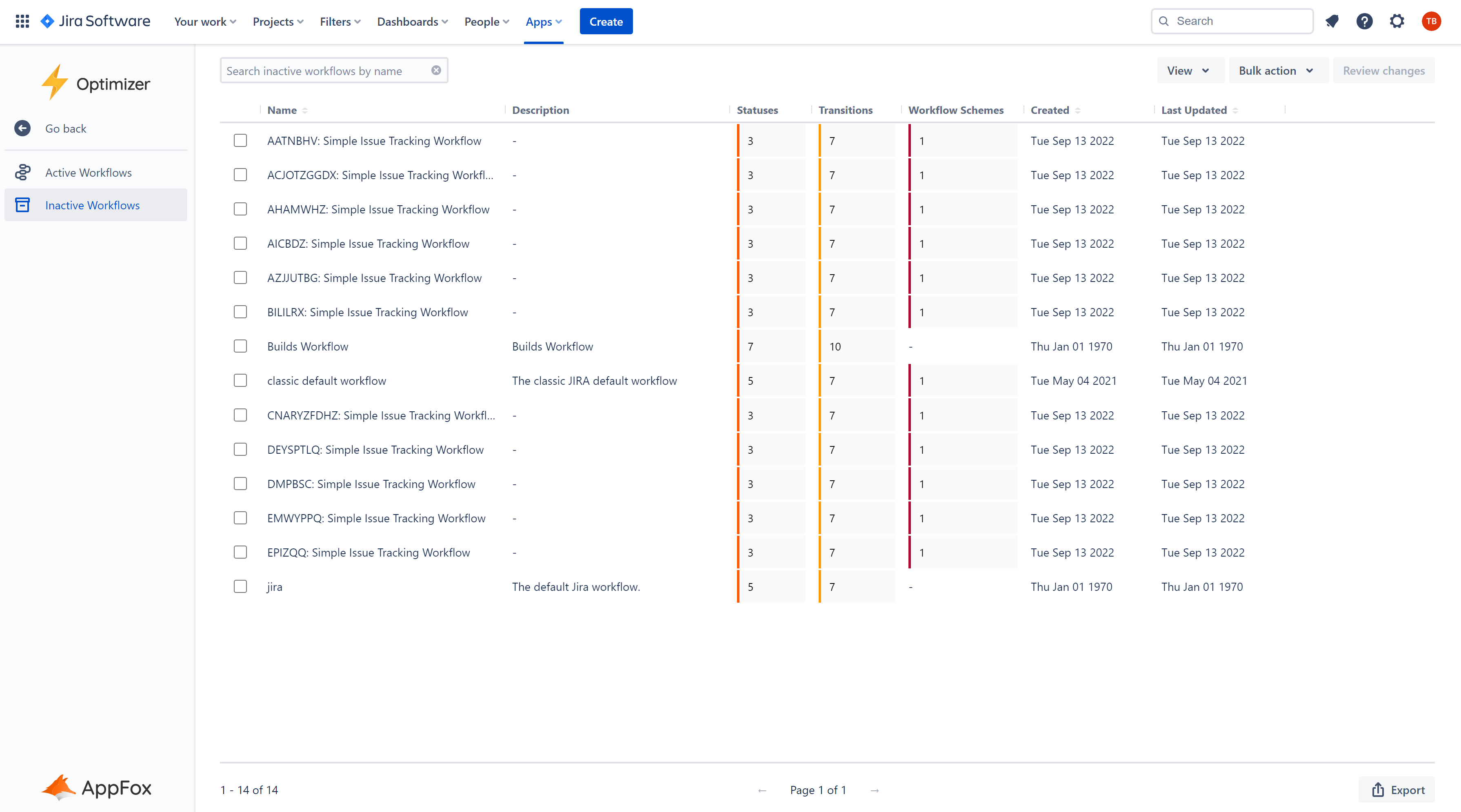Viewport: 1461px width, 812px height.
Task: Select the jira workflow checkbox
Action: pyautogui.click(x=240, y=586)
